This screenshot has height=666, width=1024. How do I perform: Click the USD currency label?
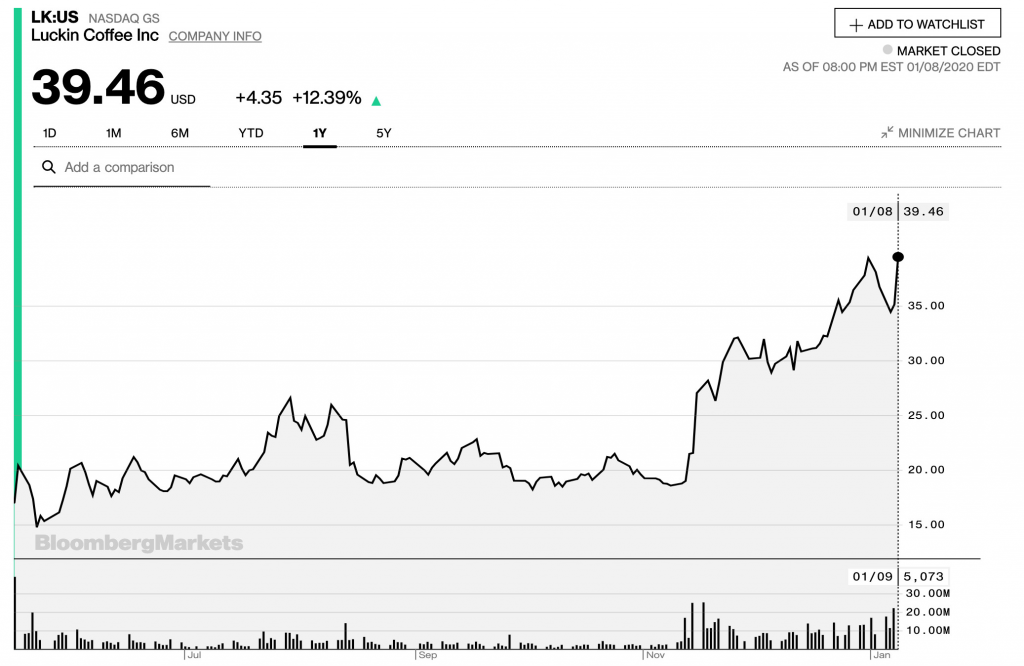coord(183,99)
